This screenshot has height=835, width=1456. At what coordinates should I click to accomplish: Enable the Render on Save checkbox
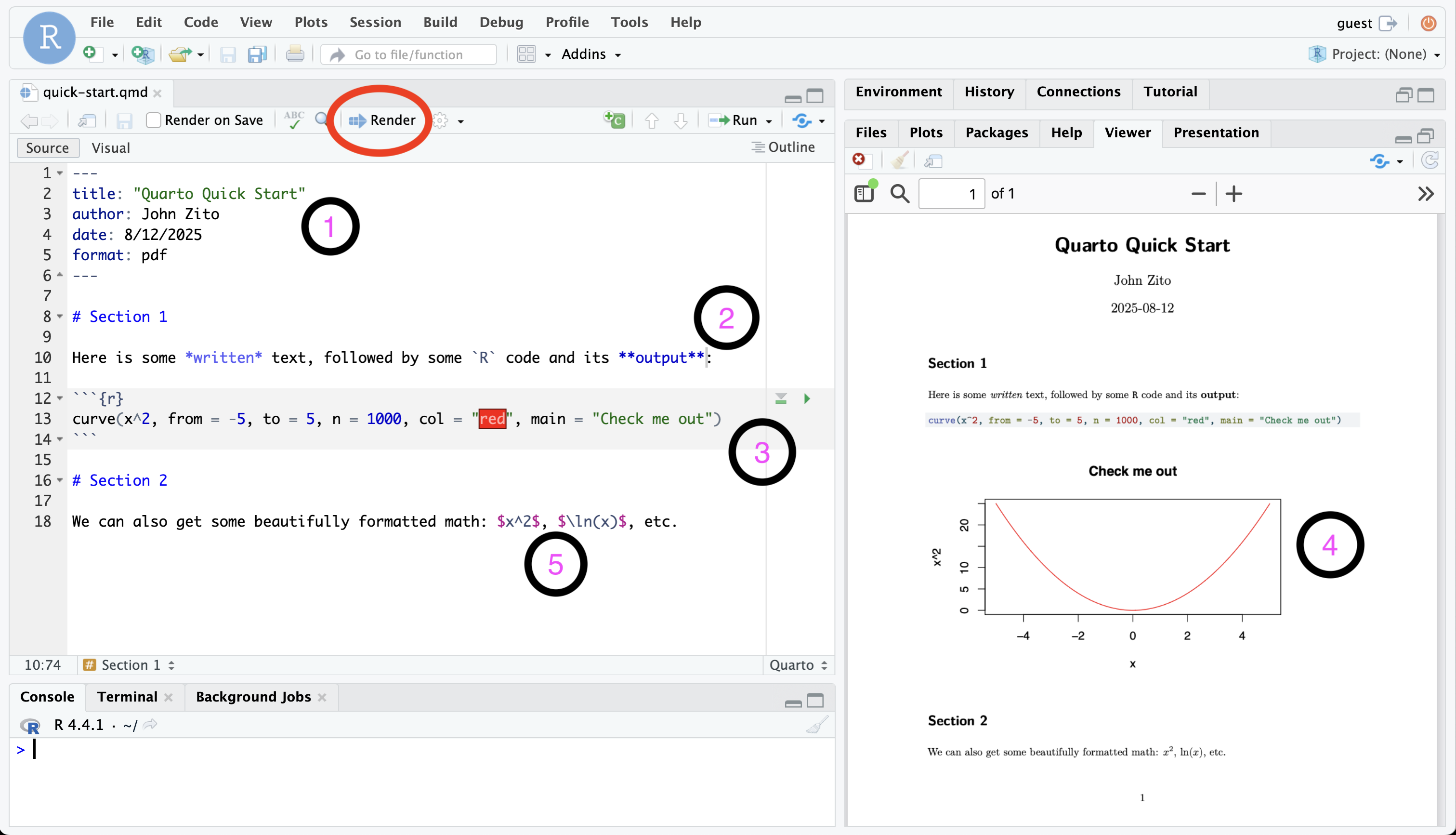coord(153,120)
